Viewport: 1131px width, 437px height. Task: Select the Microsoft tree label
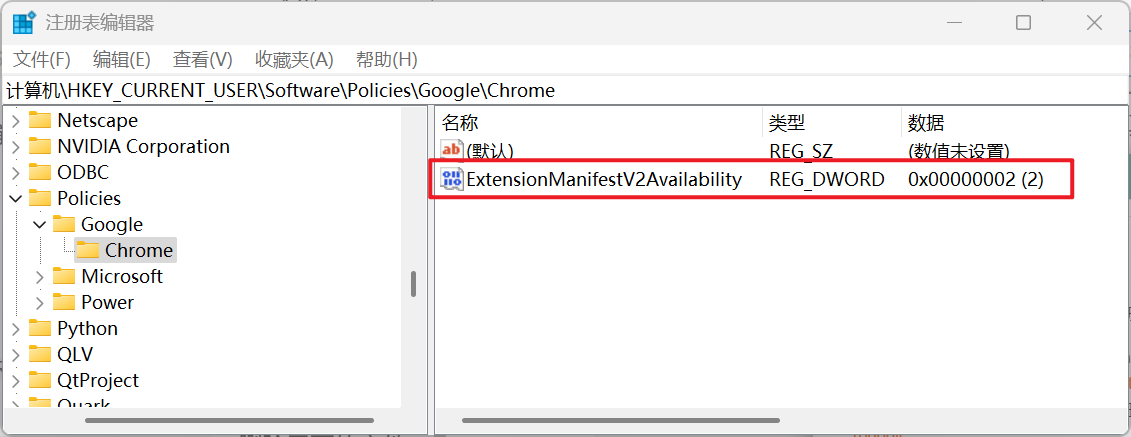point(122,276)
